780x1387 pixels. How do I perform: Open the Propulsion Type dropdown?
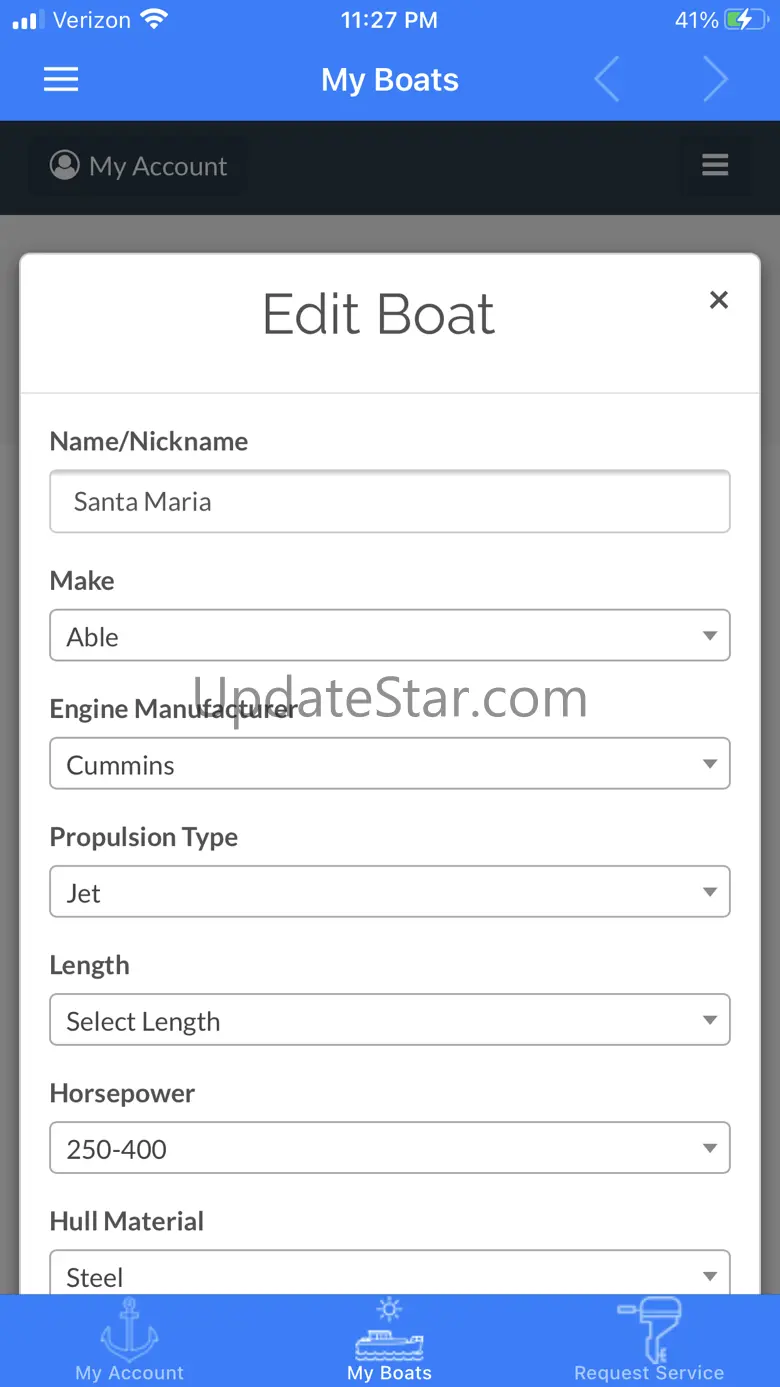390,892
